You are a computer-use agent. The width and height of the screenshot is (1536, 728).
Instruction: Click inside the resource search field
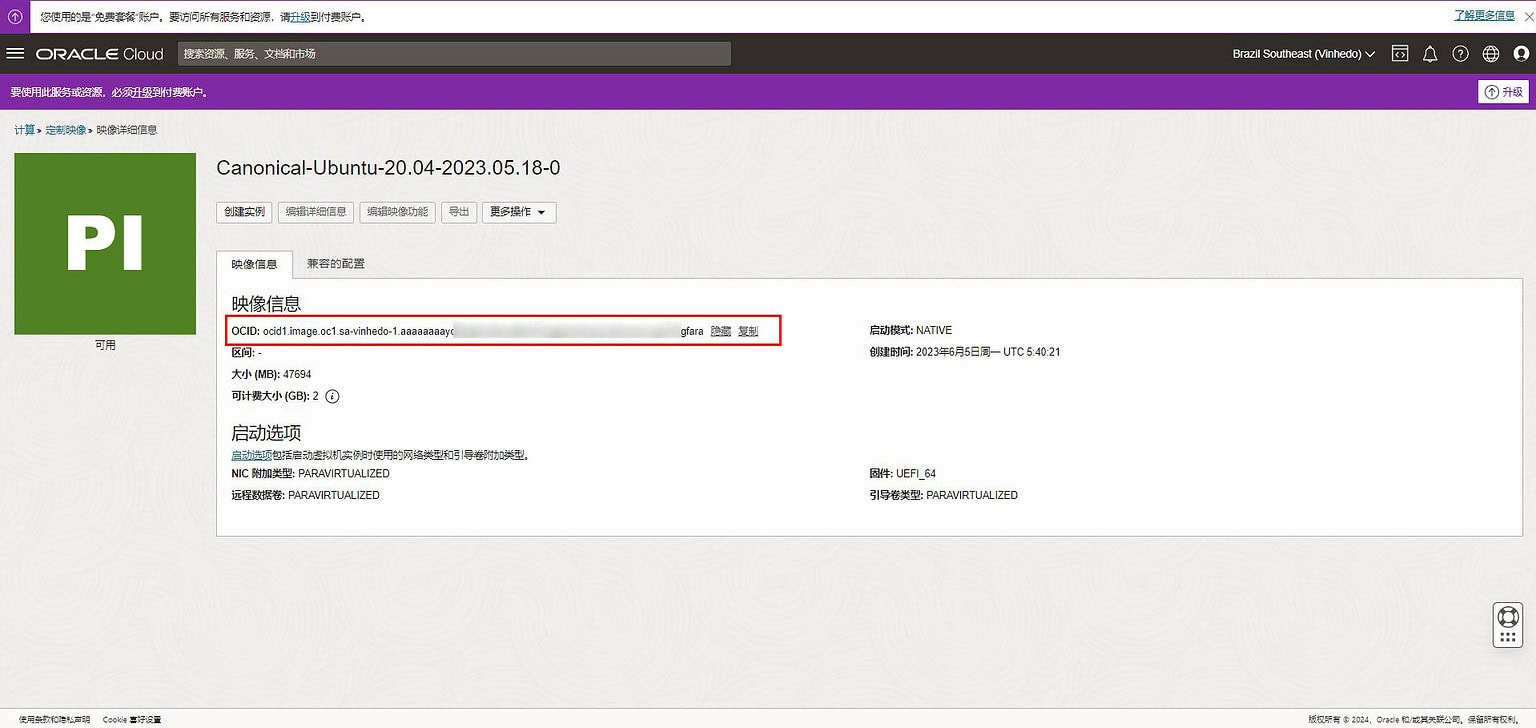point(450,53)
